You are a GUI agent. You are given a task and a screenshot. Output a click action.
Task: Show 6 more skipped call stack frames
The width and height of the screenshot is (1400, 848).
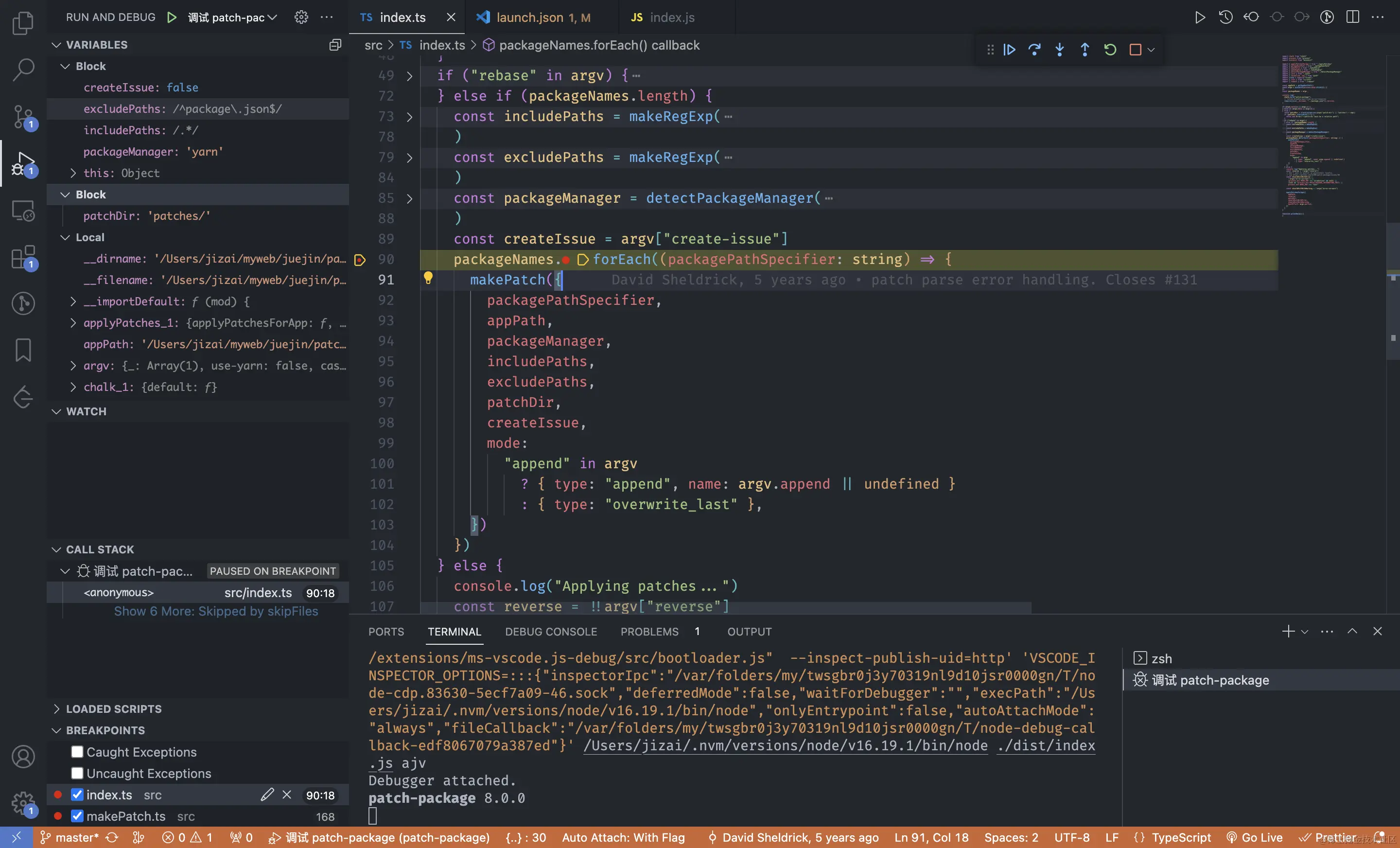tap(216, 611)
